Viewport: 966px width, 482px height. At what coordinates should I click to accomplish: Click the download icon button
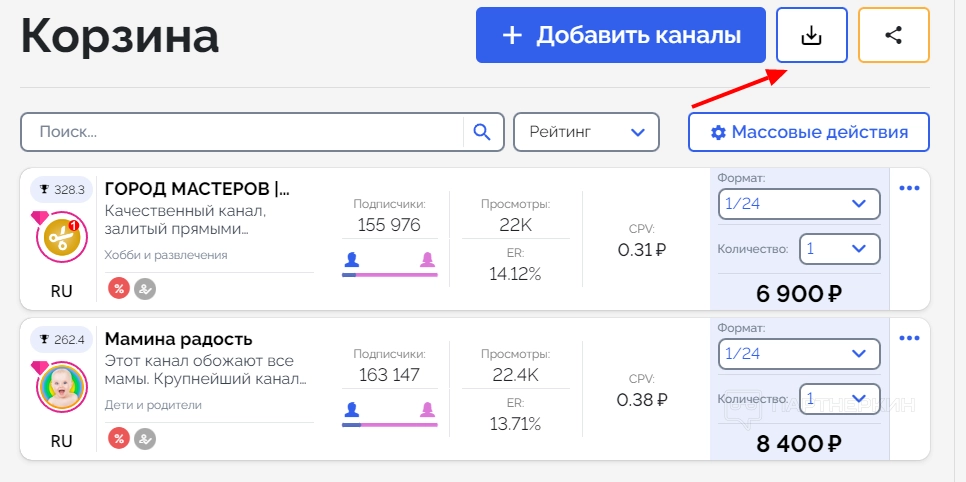click(811, 36)
